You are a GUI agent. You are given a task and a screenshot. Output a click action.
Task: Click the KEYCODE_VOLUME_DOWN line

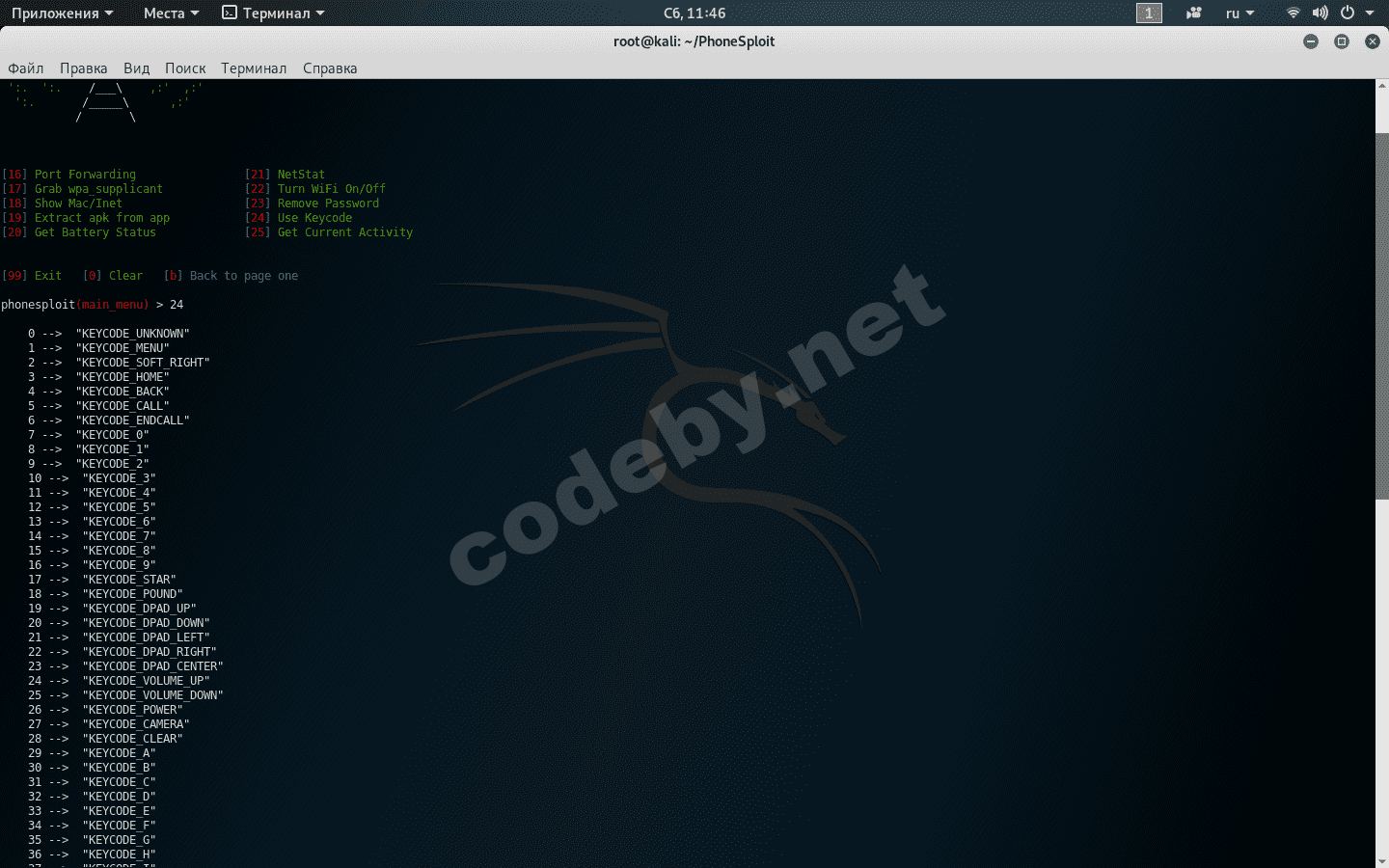pos(125,695)
